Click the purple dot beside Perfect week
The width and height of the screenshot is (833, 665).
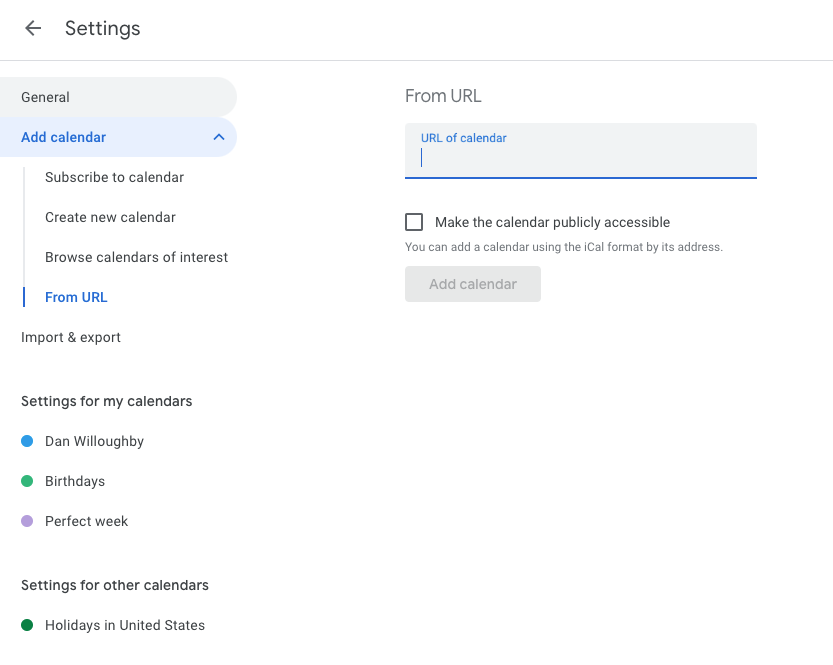click(x=25, y=520)
